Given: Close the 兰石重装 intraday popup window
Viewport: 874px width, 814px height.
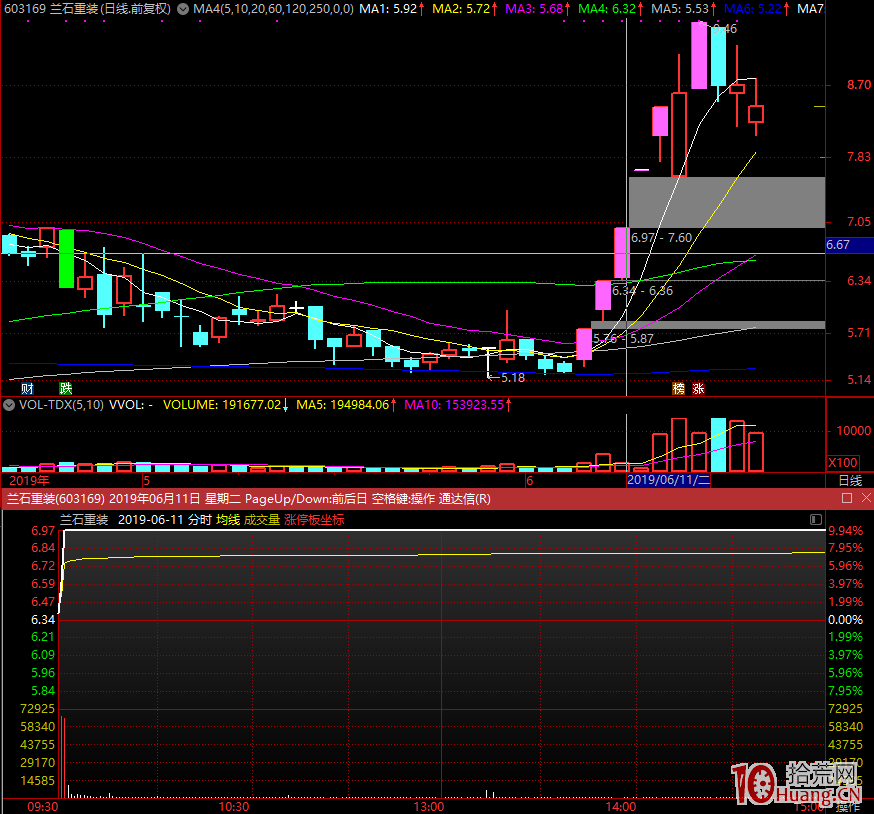Looking at the screenshot, I should tap(864, 498).
